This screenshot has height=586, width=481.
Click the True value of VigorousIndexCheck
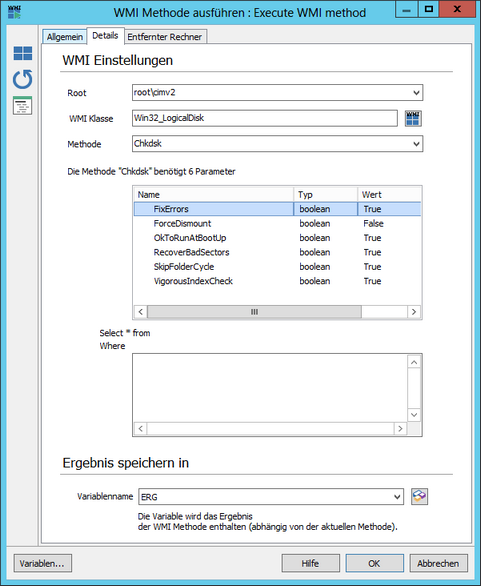point(372,281)
